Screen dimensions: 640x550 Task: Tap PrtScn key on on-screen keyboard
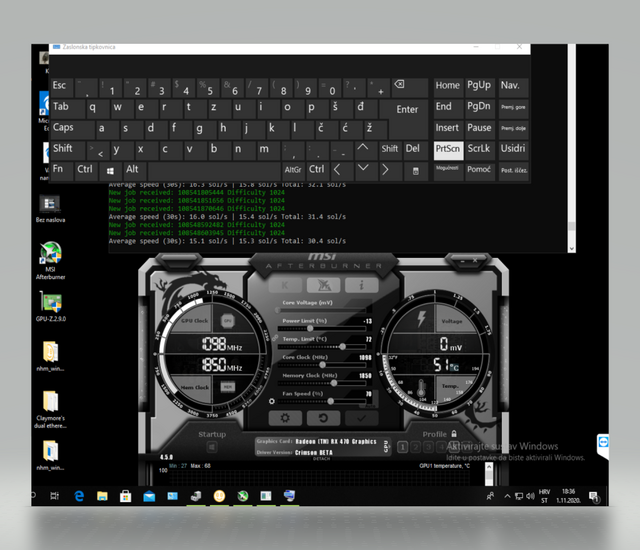point(448,149)
